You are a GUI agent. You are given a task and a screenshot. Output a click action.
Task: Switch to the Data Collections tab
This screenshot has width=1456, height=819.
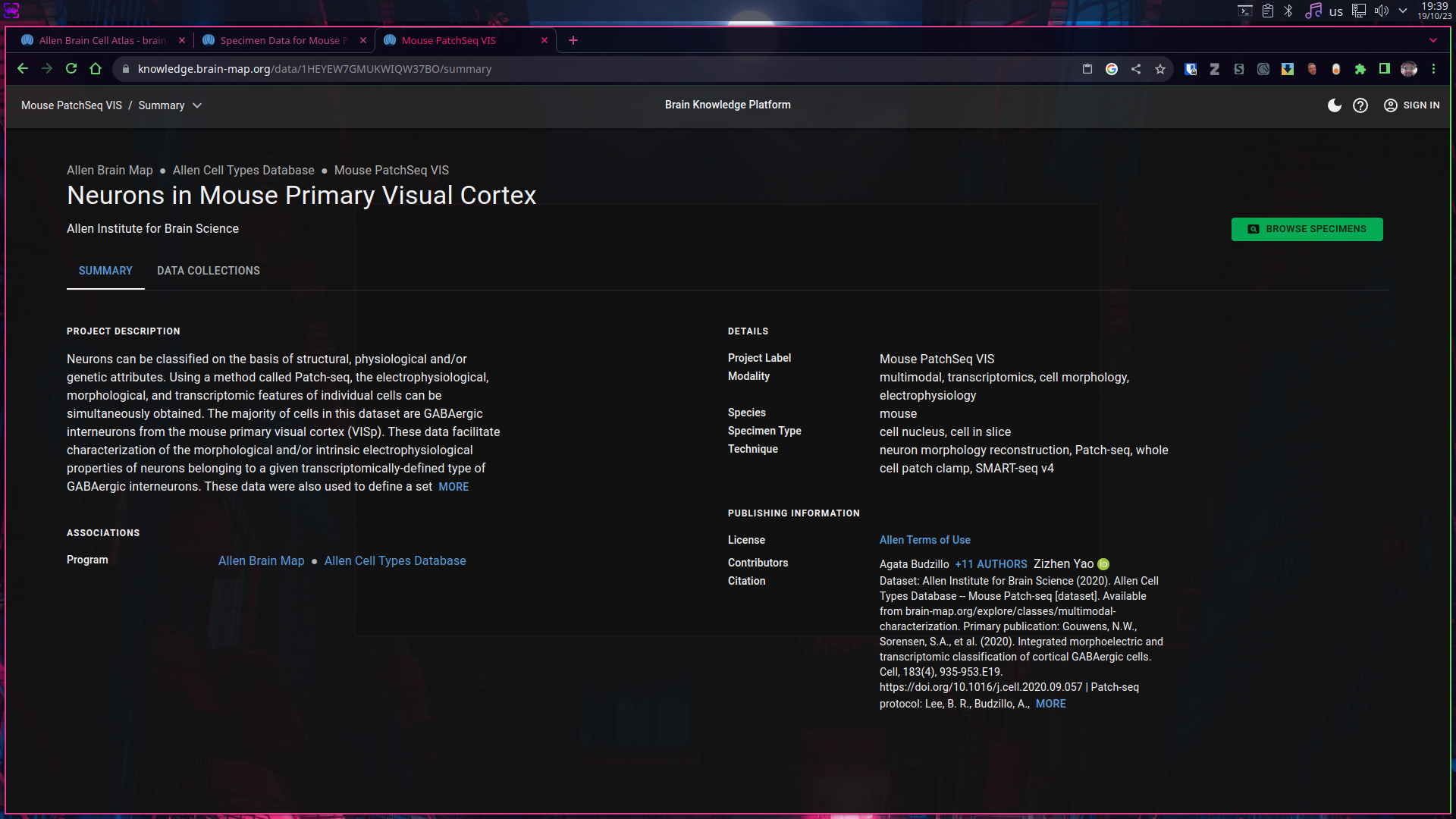tap(208, 271)
